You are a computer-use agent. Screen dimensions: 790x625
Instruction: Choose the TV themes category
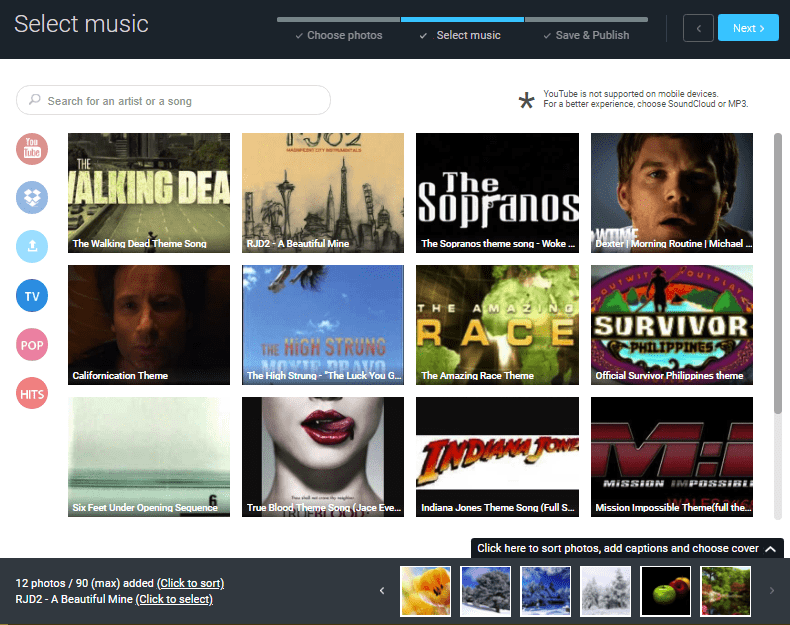coord(32,296)
